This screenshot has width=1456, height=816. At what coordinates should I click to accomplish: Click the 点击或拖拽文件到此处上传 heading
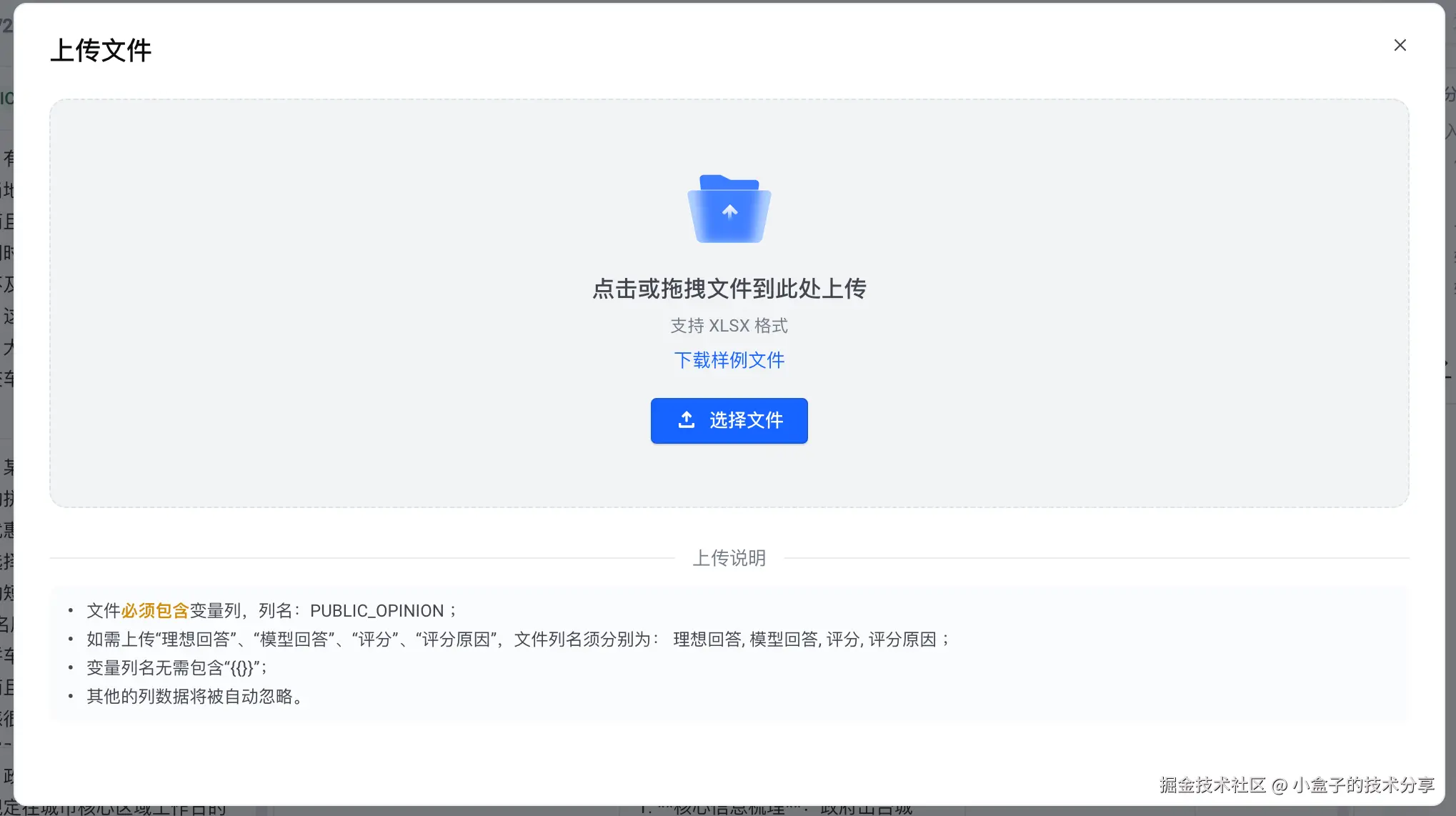click(x=729, y=289)
